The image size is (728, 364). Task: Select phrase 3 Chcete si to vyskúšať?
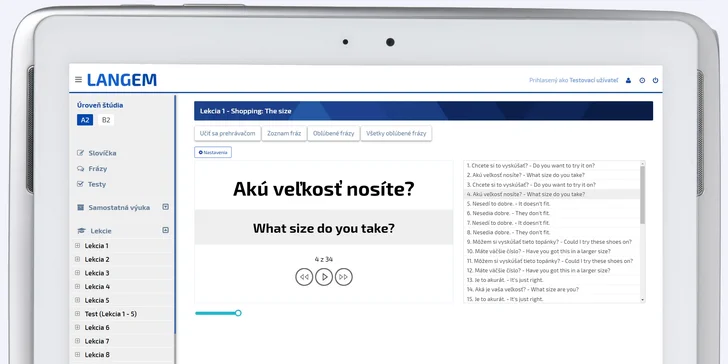click(552, 185)
